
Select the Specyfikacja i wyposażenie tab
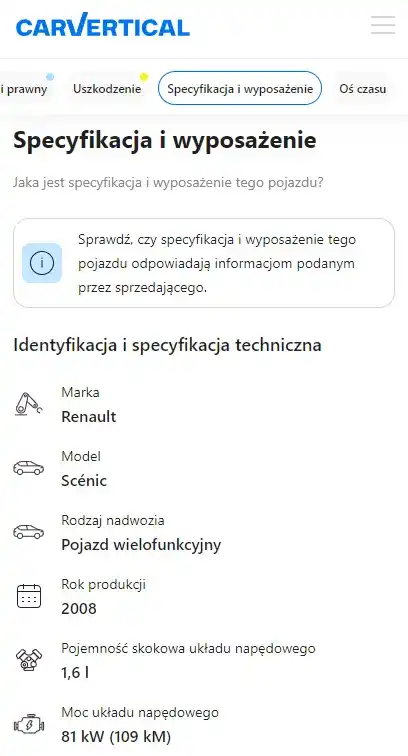click(240, 89)
